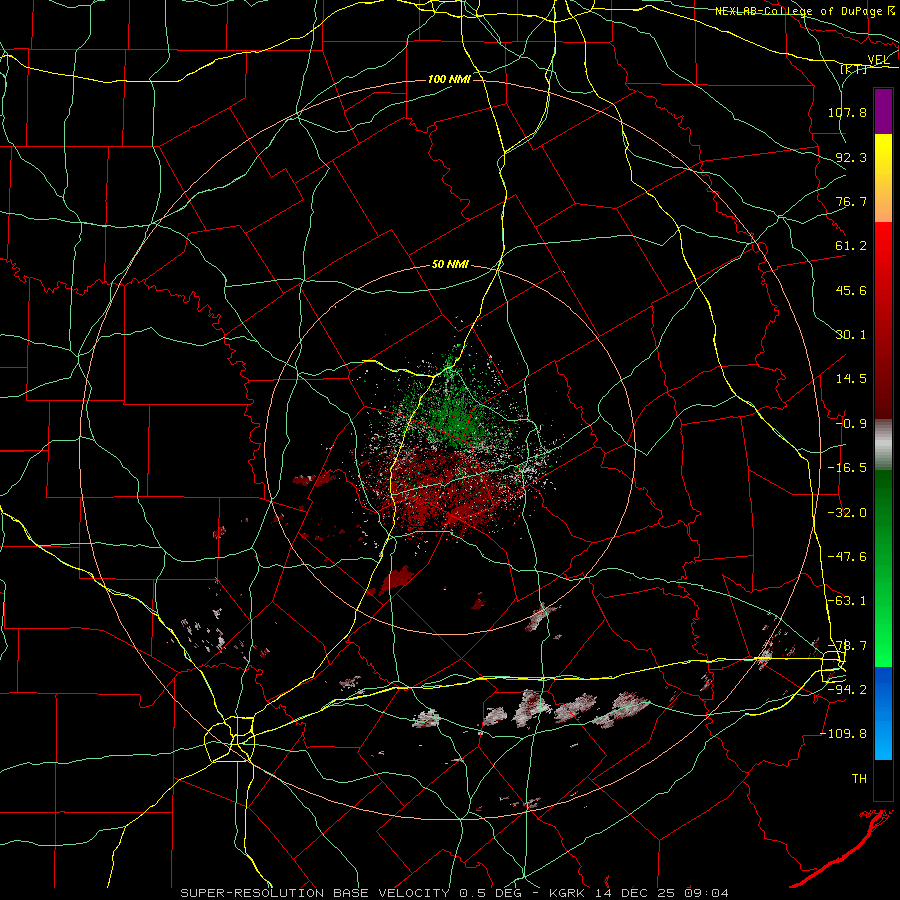Click the green inbound velocity echo cluster
This screenshot has height=900, width=900.
coord(453,405)
